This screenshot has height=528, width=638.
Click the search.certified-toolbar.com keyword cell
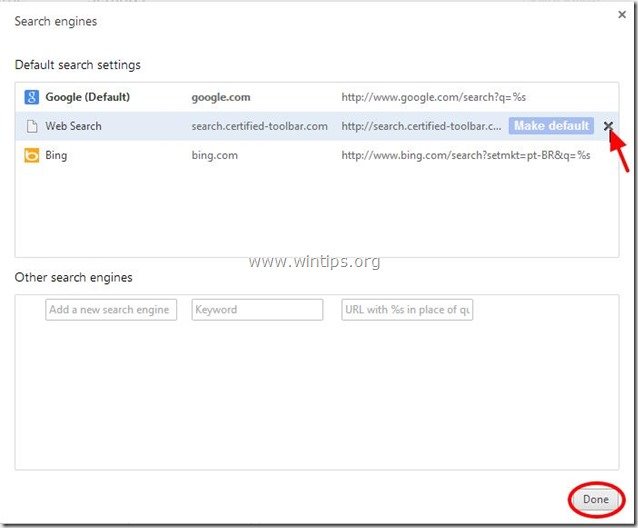260,127
